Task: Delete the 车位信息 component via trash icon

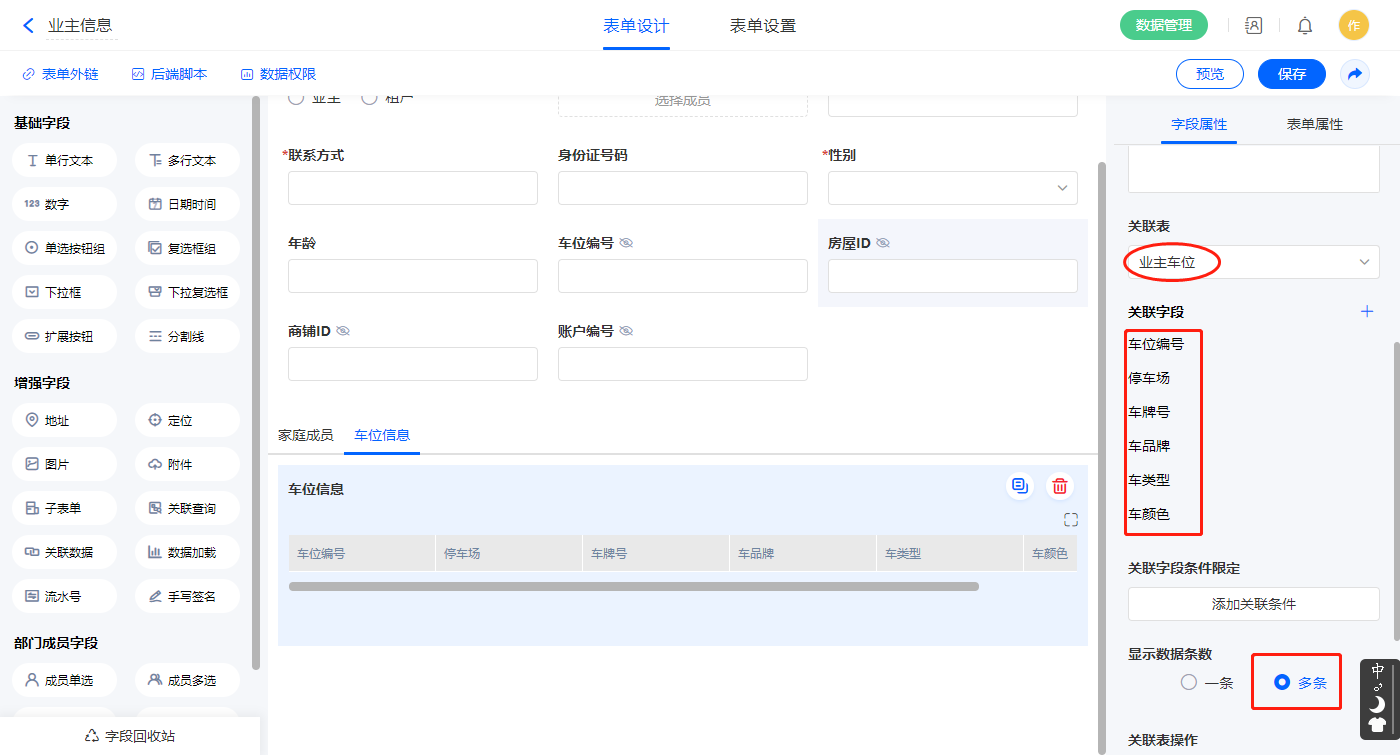Action: point(1060,487)
